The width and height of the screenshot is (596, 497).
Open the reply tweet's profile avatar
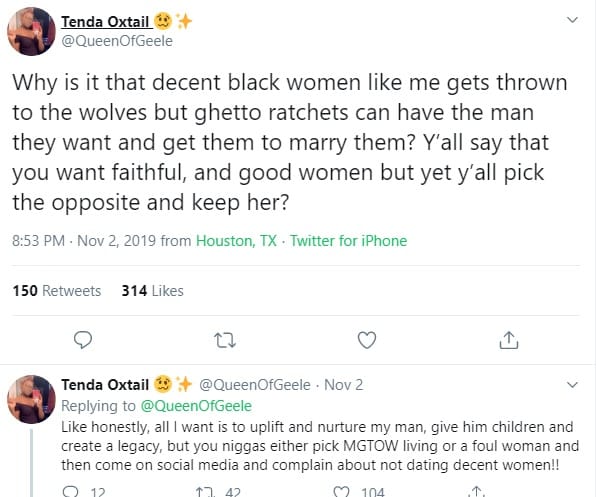click(x=32, y=399)
